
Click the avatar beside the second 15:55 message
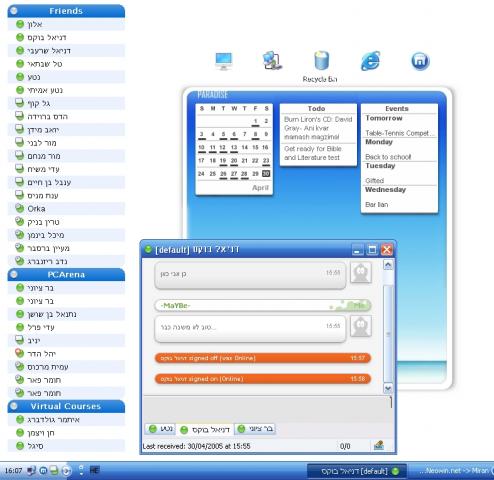pyautogui.click(x=361, y=326)
